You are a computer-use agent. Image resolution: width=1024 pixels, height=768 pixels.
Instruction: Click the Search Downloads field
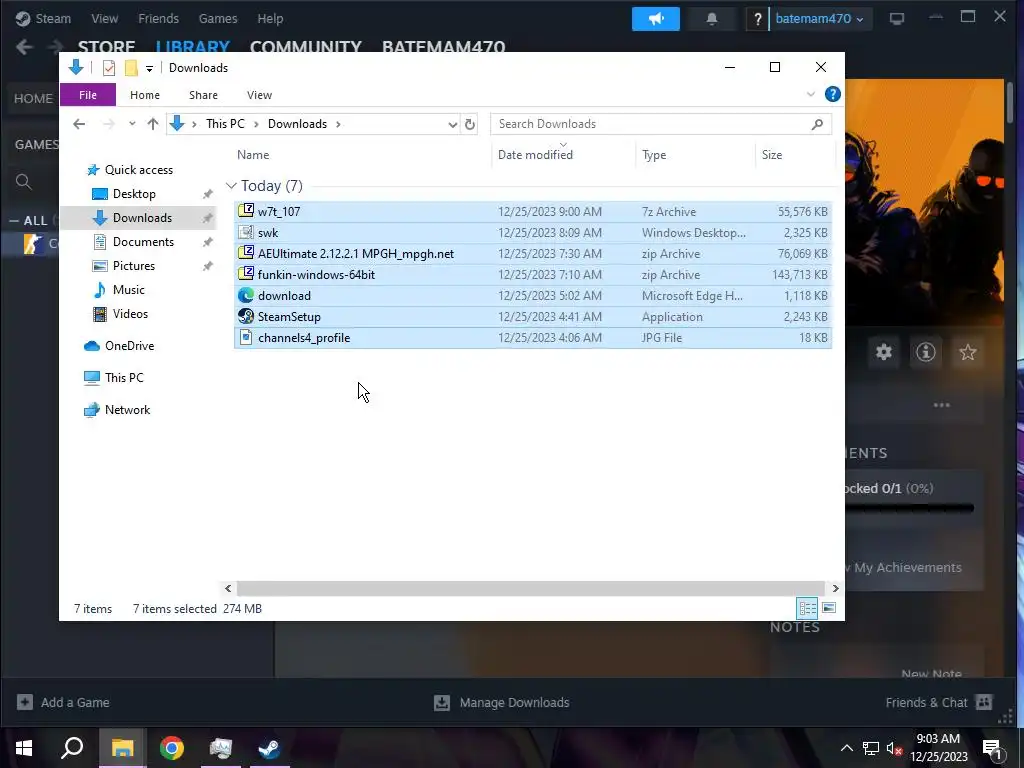point(660,124)
